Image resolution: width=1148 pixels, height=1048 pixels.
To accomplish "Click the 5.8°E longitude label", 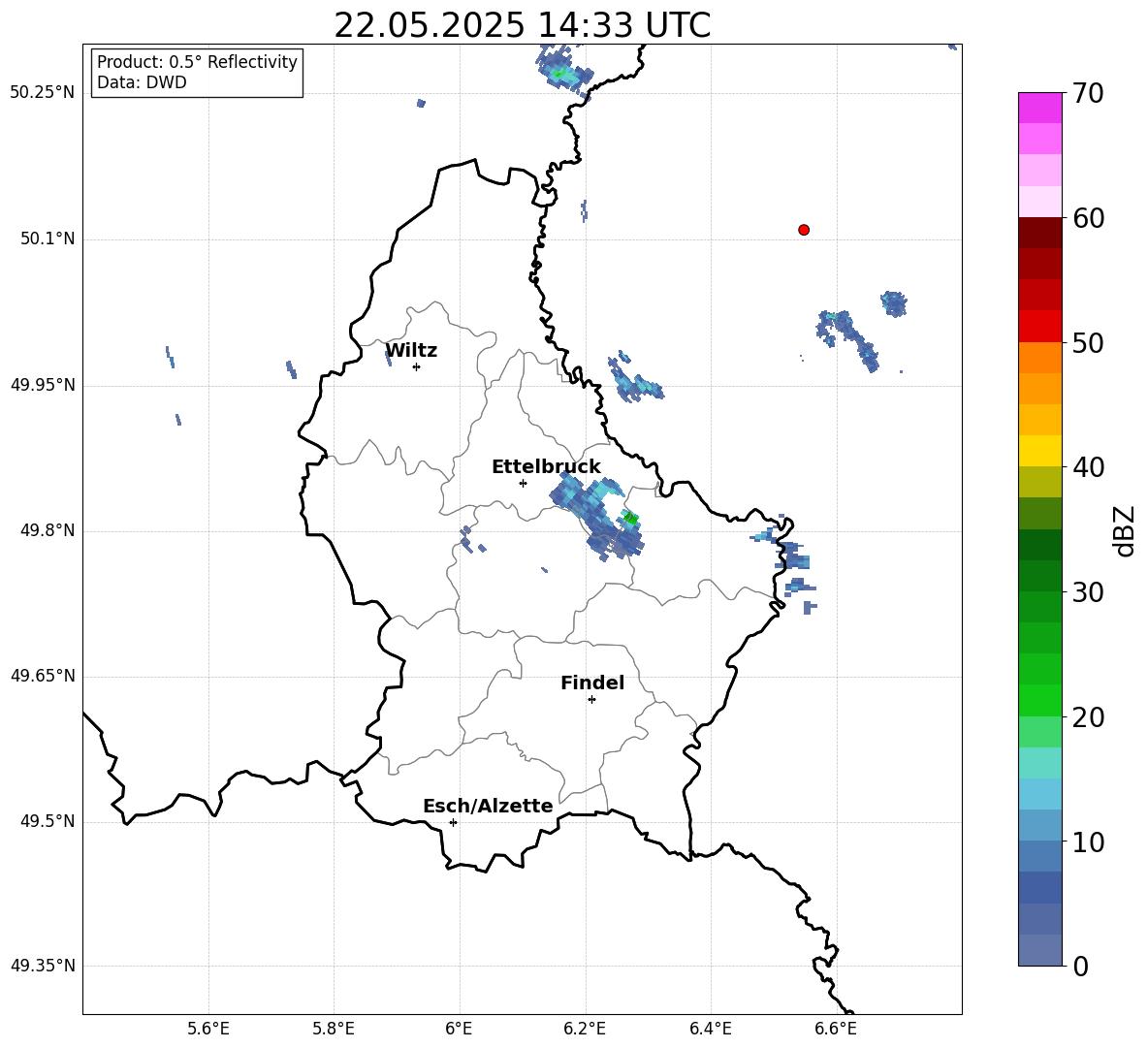I will tap(334, 1029).
